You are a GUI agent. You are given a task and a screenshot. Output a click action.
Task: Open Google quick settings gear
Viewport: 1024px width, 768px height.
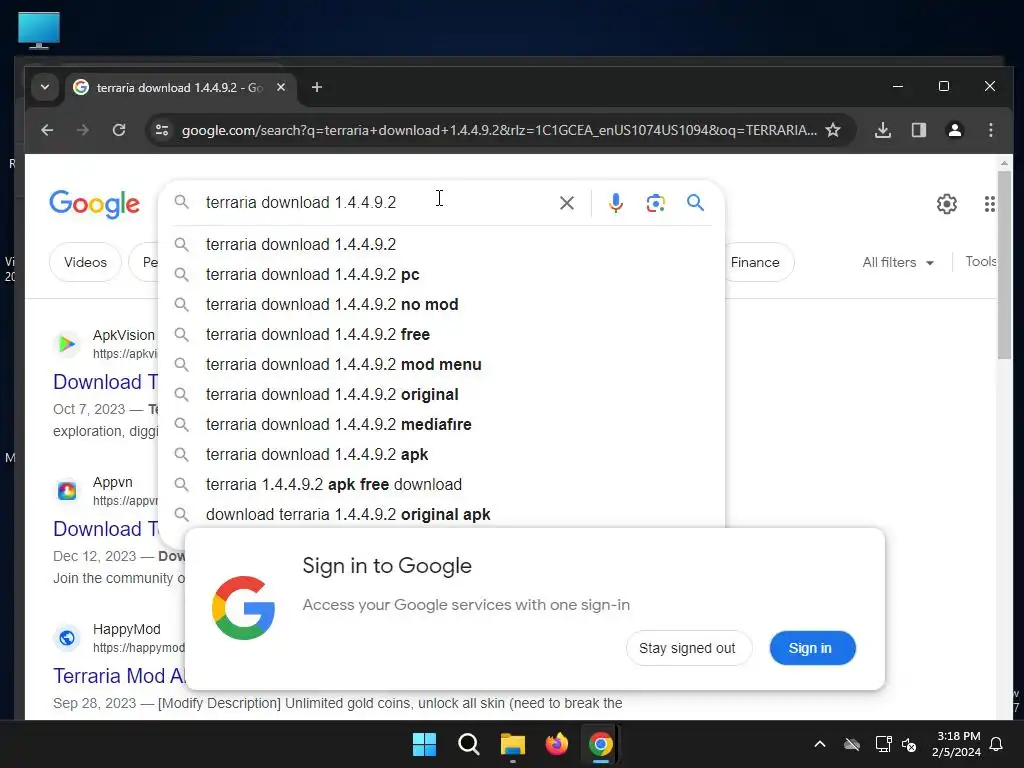point(946,204)
